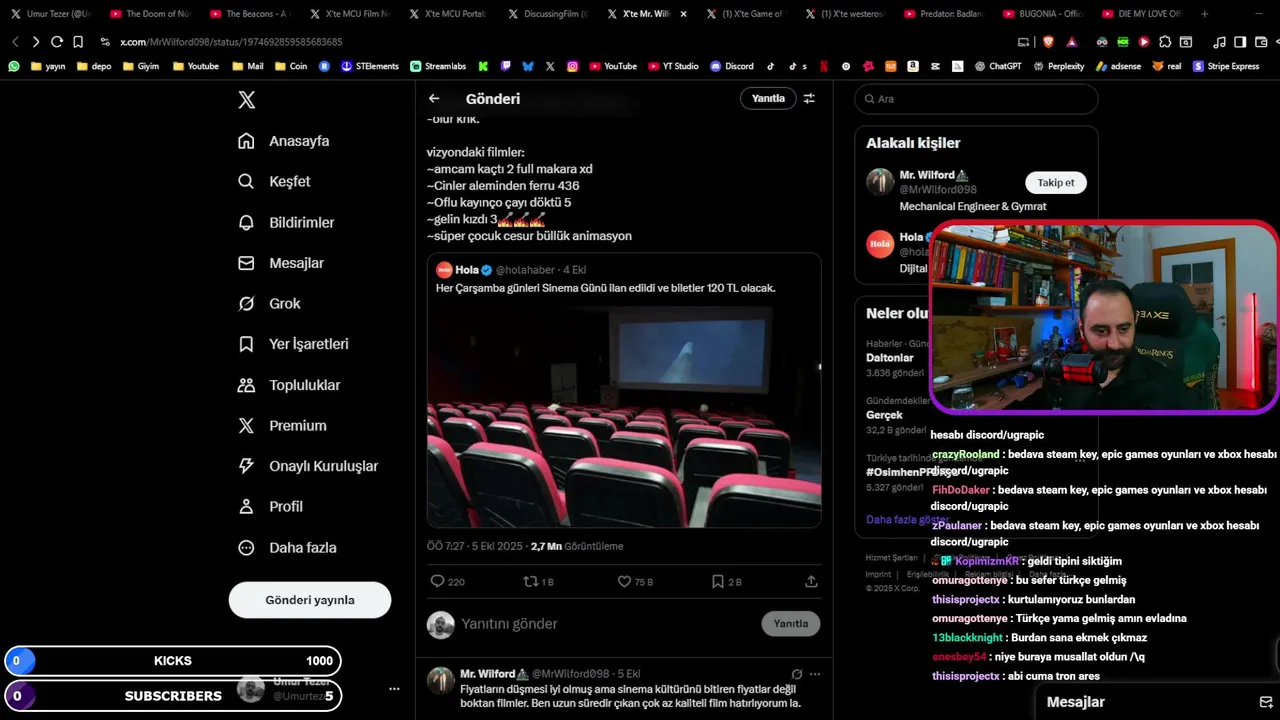Click Gönderi yayınla button
Viewport: 1280px width, 720px height.
[310, 600]
